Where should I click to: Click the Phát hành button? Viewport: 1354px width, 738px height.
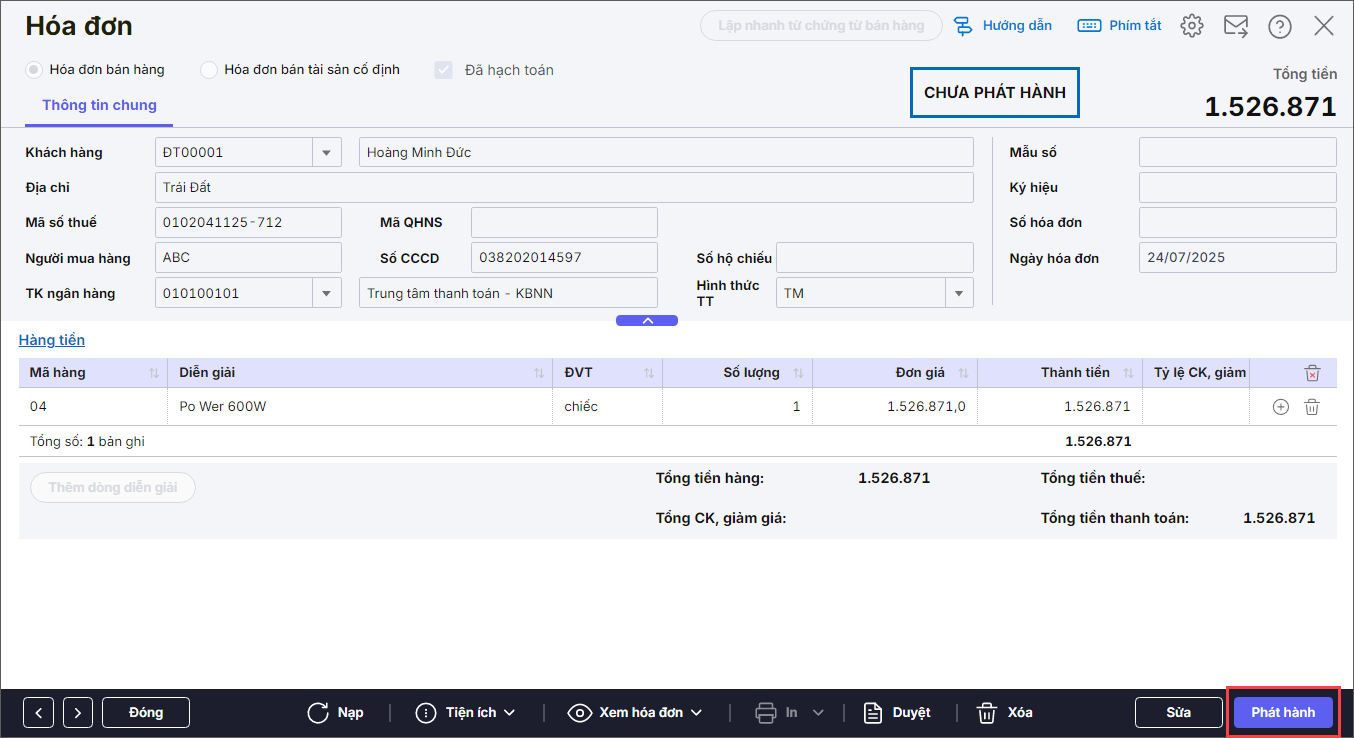(x=1283, y=712)
